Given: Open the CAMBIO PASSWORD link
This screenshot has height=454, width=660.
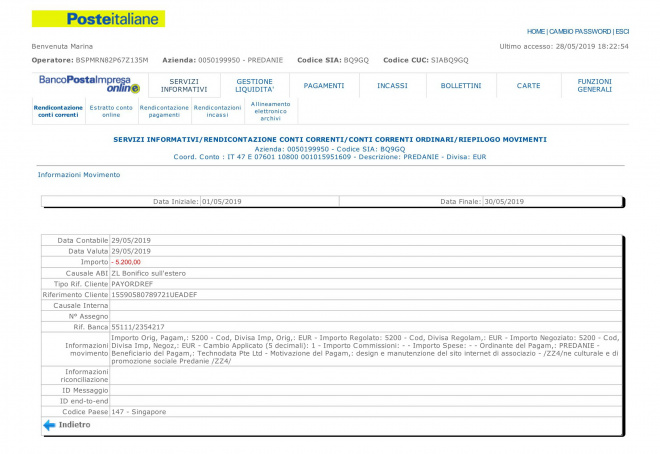Looking at the screenshot, I should pyautogui.click(x=580, y=31).
